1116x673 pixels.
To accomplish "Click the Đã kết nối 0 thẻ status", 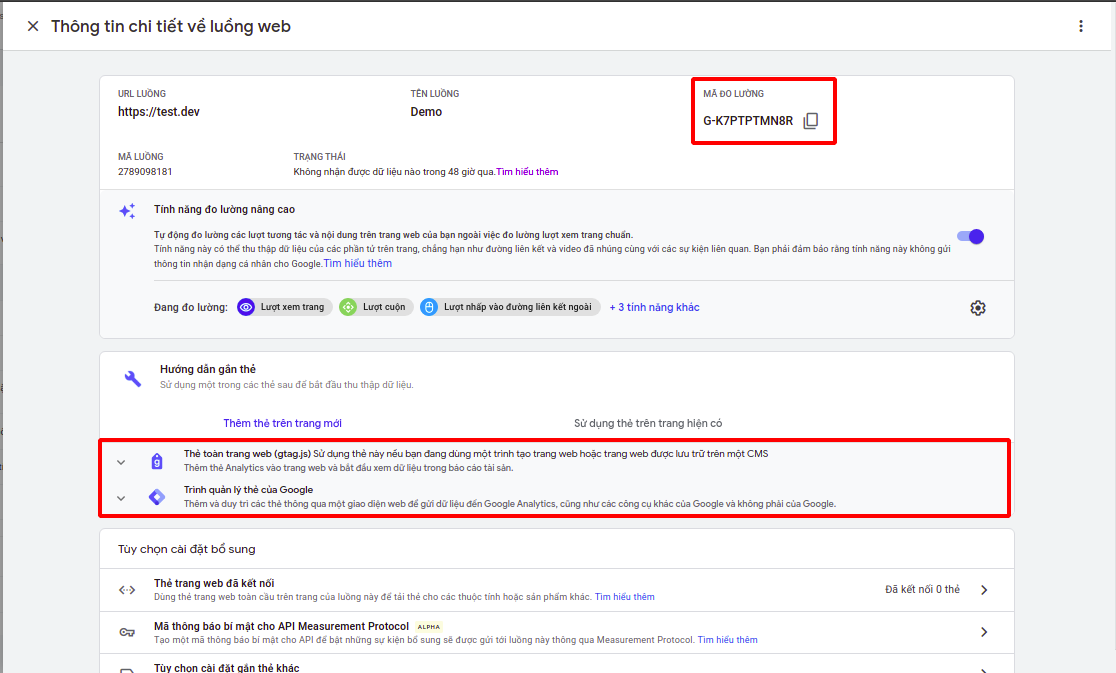I will [922, 590].
